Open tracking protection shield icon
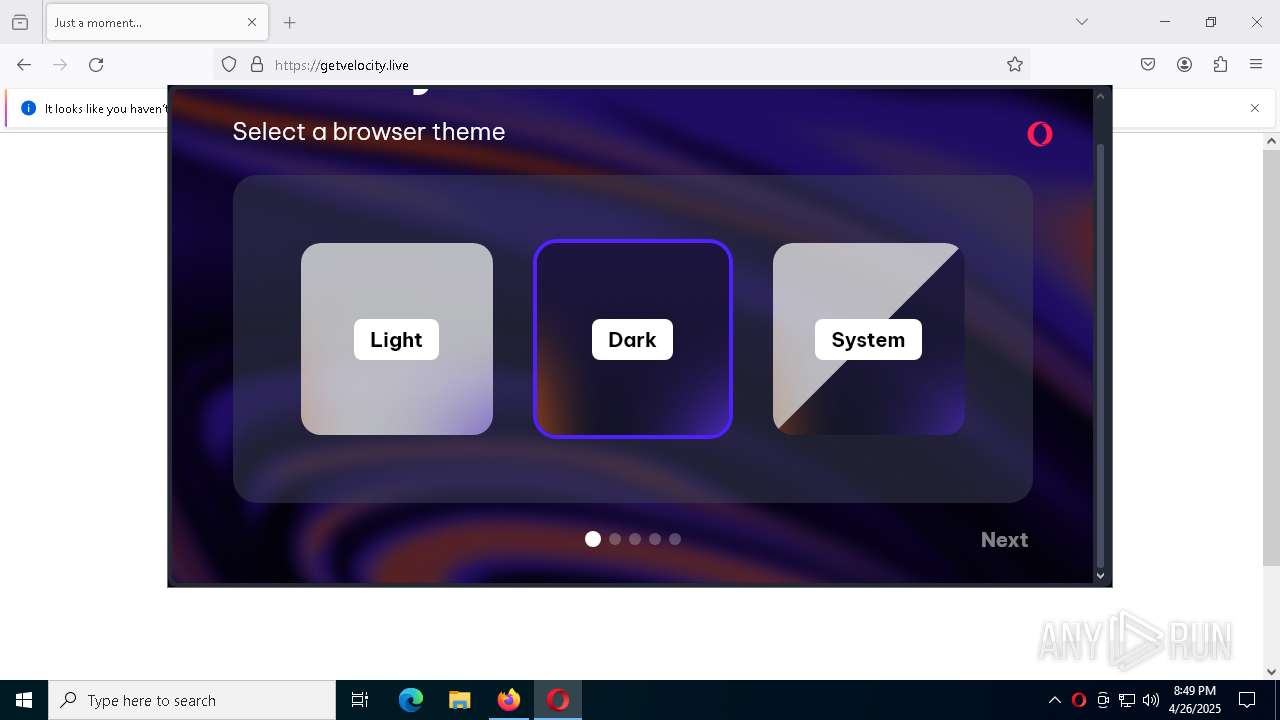The height and width of the screenshot is (720, 1280). 229,65
